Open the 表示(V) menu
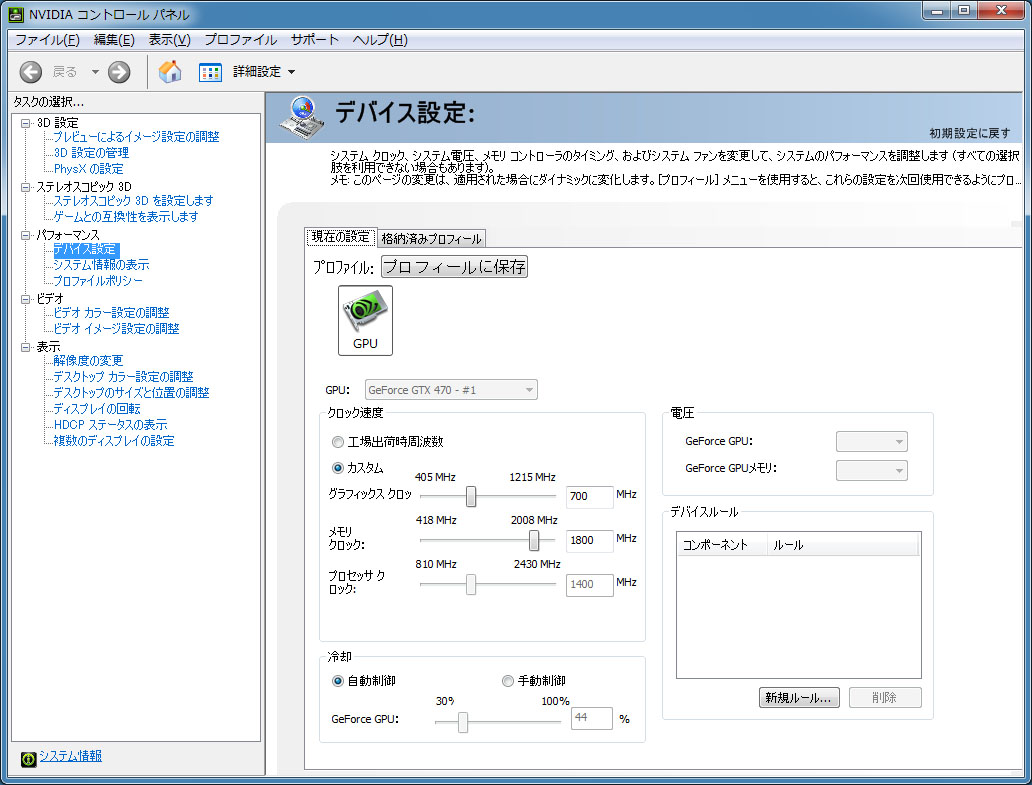Viewport: 1032px width, 785px height. pos(169,40)
